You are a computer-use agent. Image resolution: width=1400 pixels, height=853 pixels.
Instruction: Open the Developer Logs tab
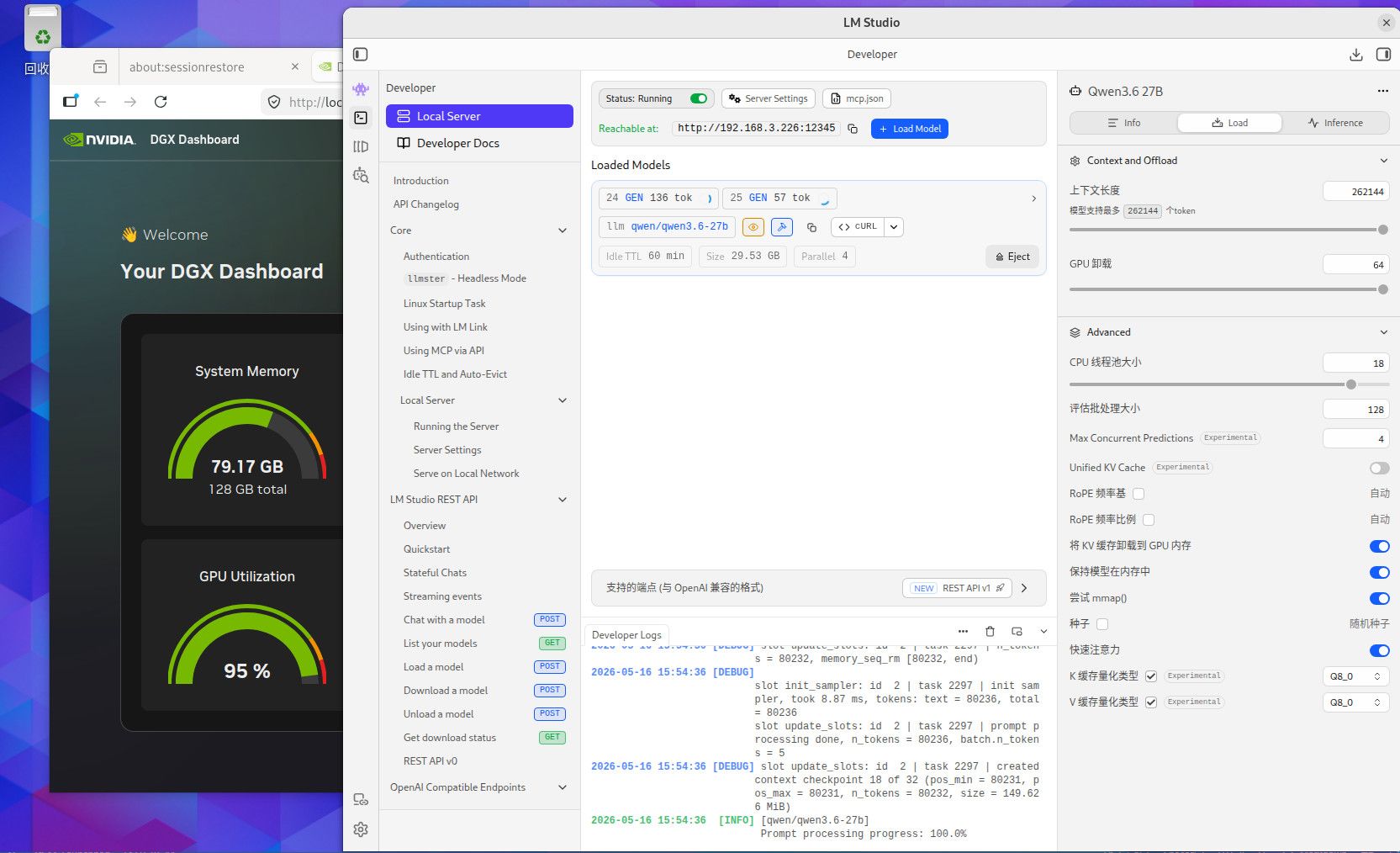click(626, 635)
